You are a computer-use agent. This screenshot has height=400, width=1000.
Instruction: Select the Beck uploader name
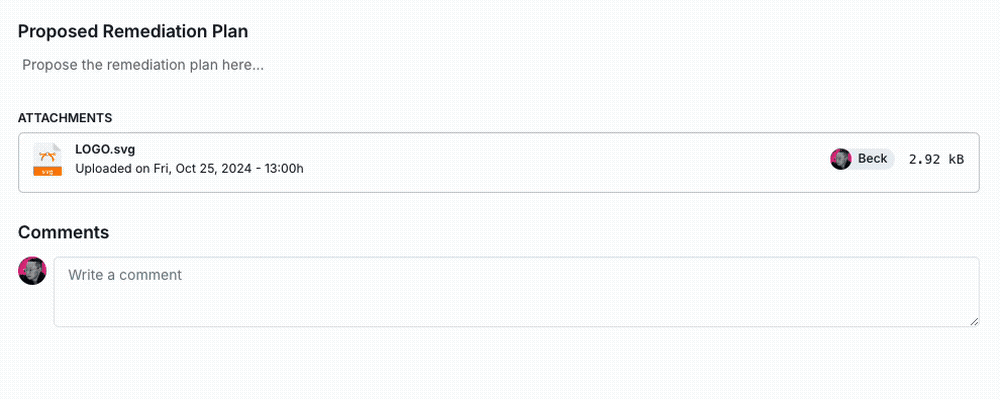(x=873, y=159)
